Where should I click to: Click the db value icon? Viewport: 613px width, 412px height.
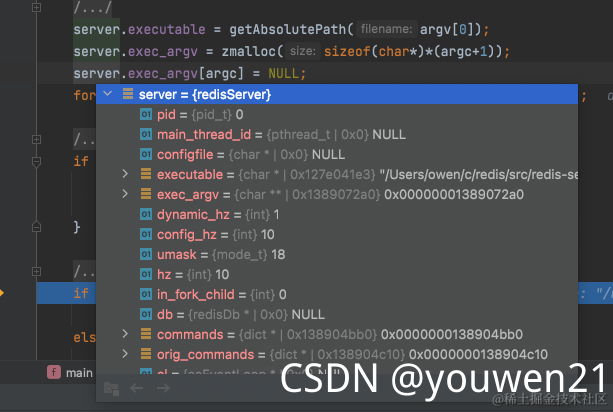pyautogui.click(x=146, y=313)
